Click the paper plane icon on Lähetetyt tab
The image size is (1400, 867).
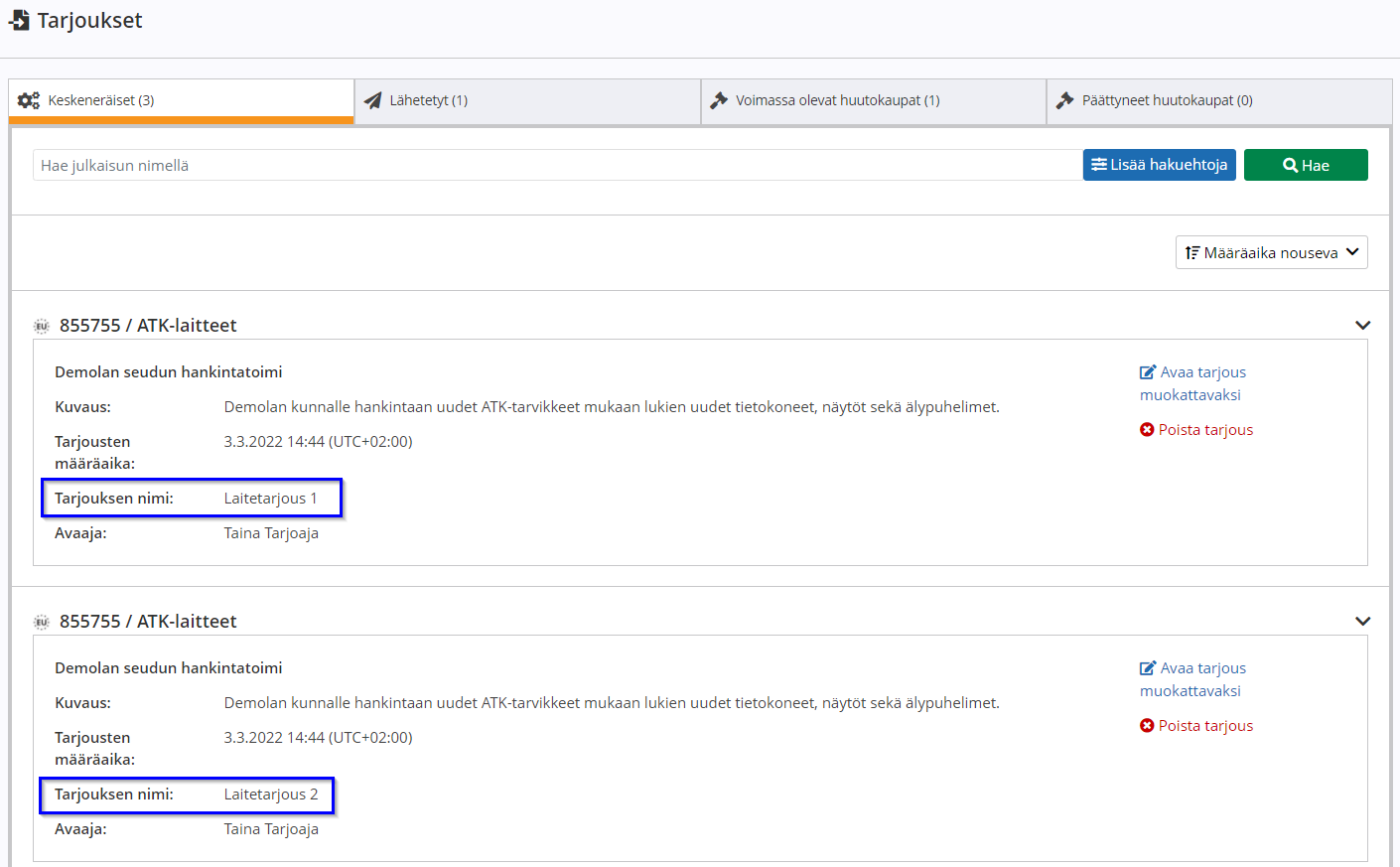[372, 100]
